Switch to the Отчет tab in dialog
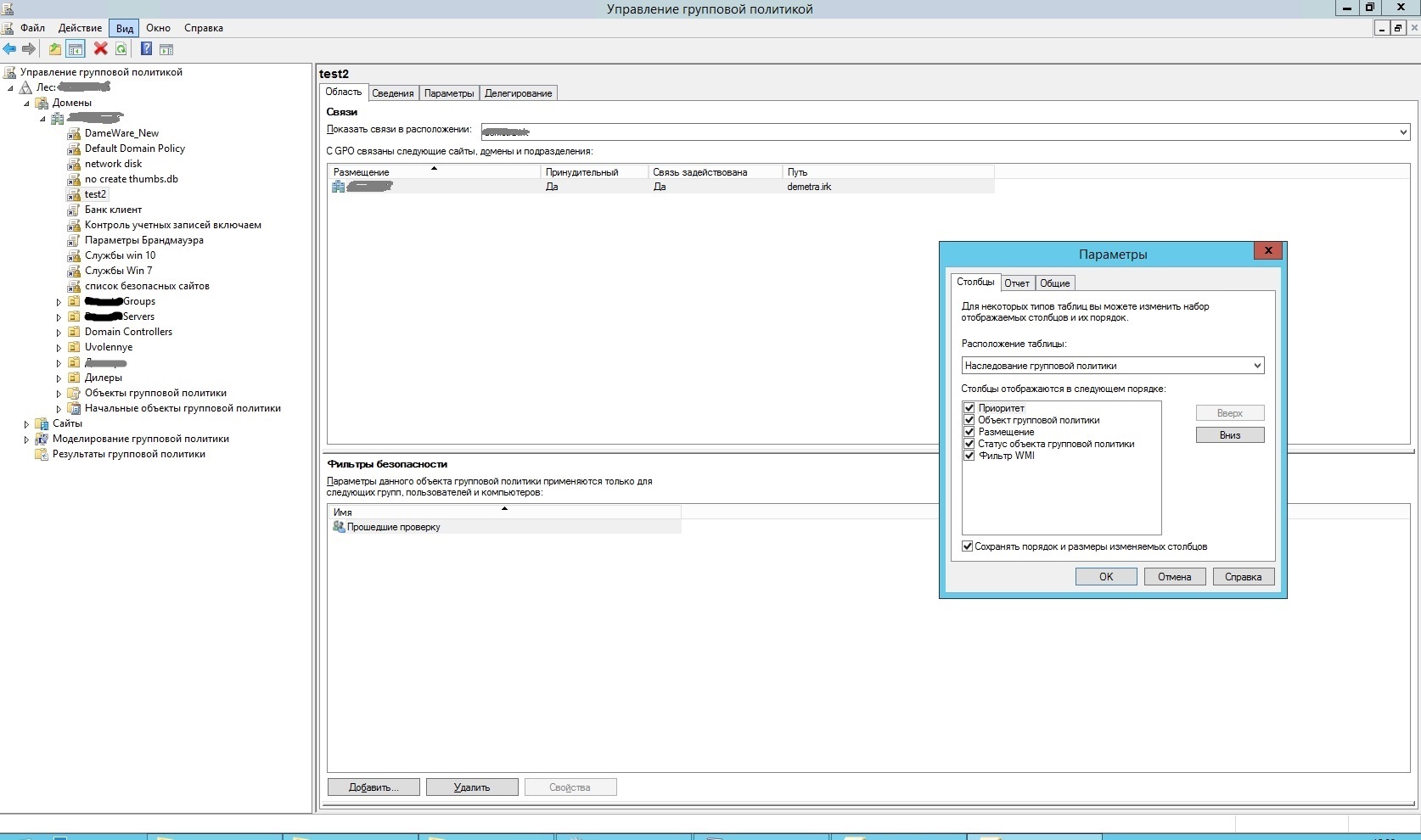 tap(1017, 283)
